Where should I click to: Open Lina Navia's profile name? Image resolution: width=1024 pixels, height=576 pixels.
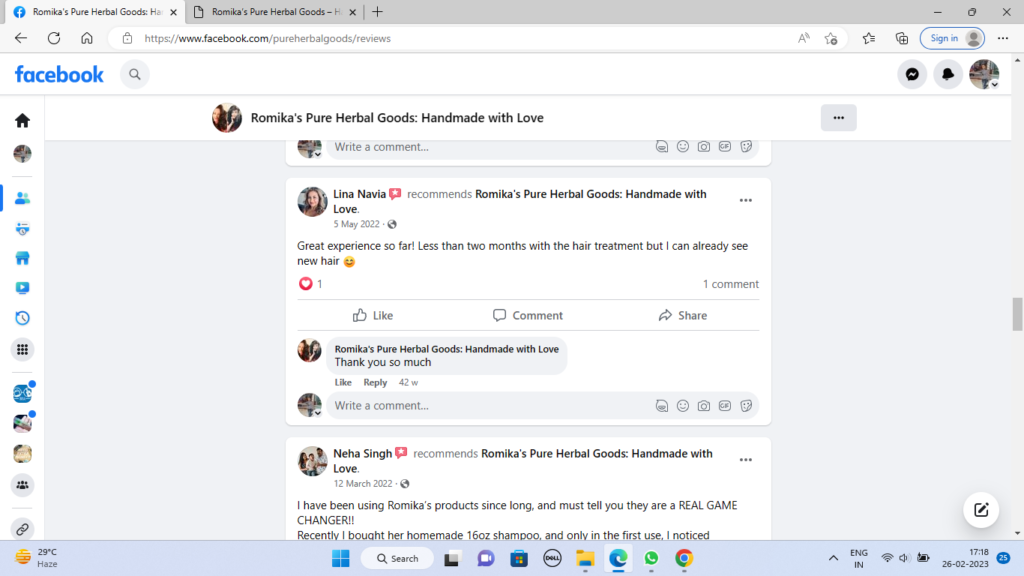click(x=359, y=194)
